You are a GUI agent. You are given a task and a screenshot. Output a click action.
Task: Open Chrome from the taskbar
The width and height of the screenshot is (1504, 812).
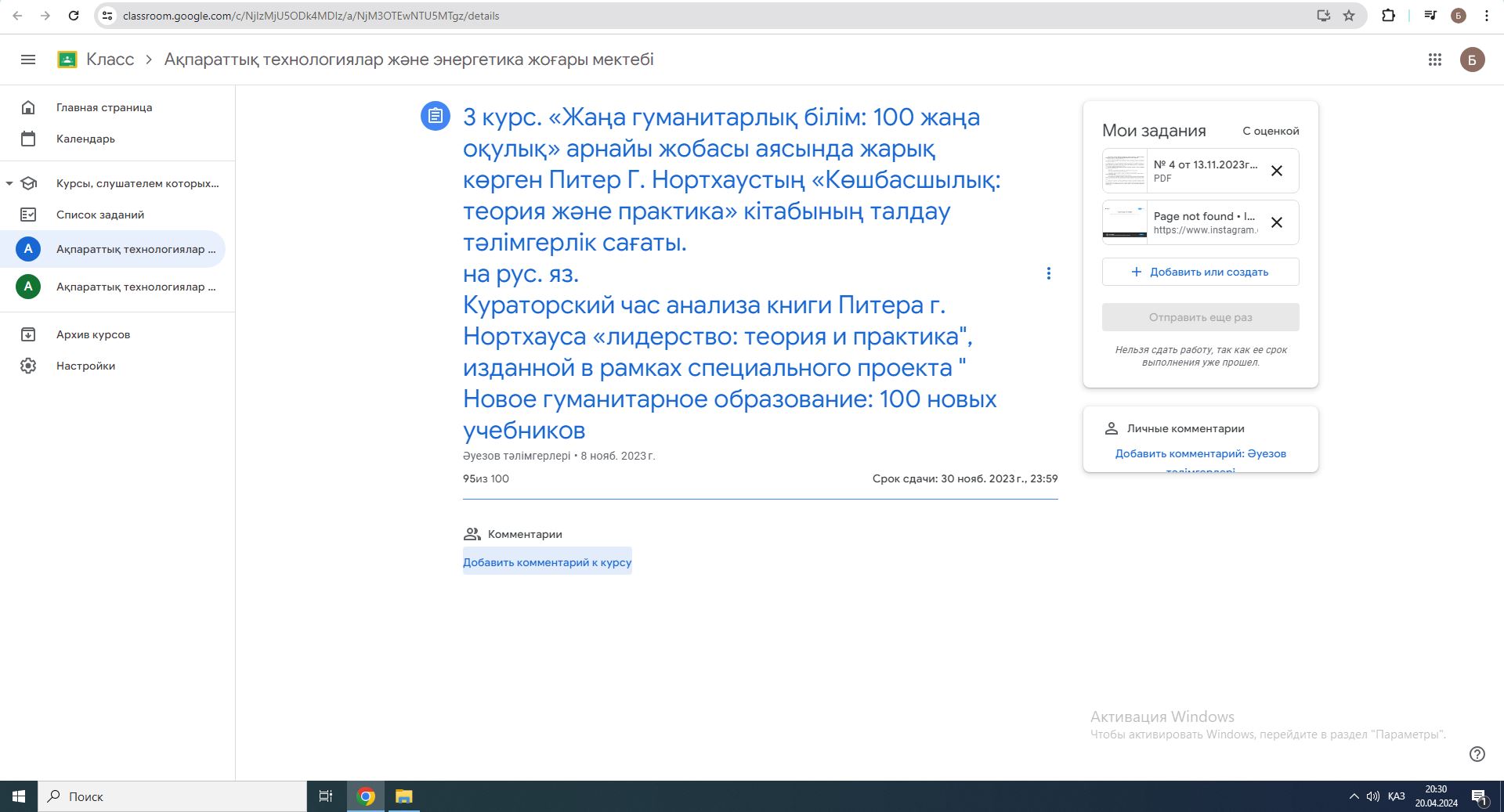click(366, 796)
